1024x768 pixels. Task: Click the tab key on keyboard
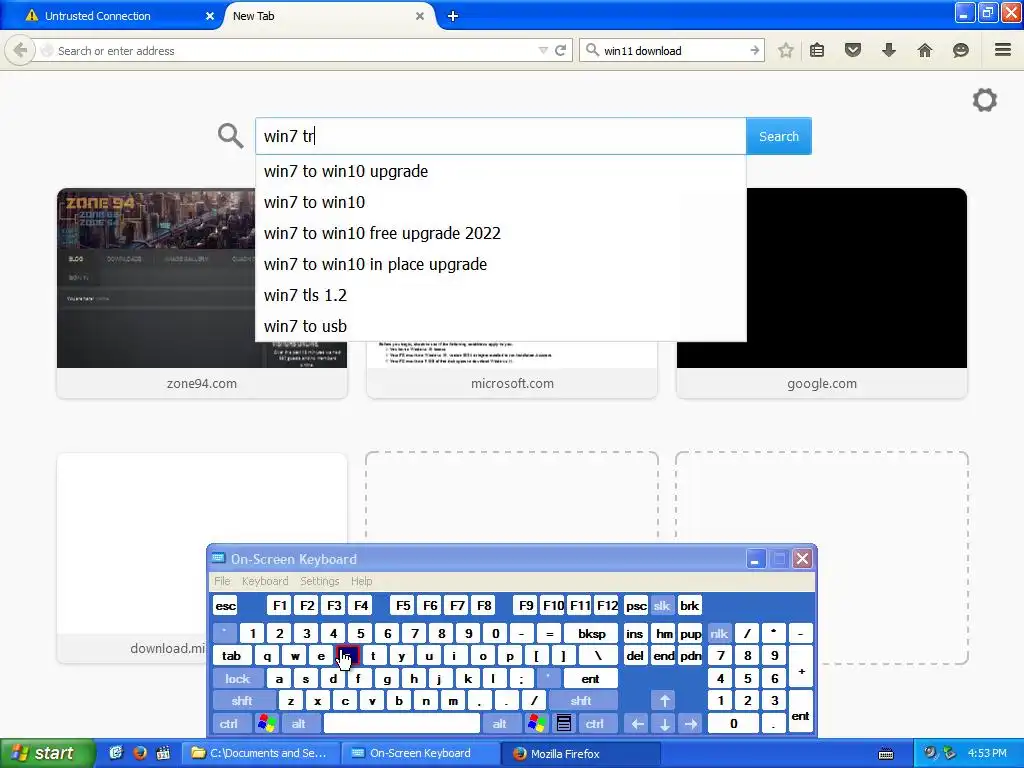coord(231,656)
